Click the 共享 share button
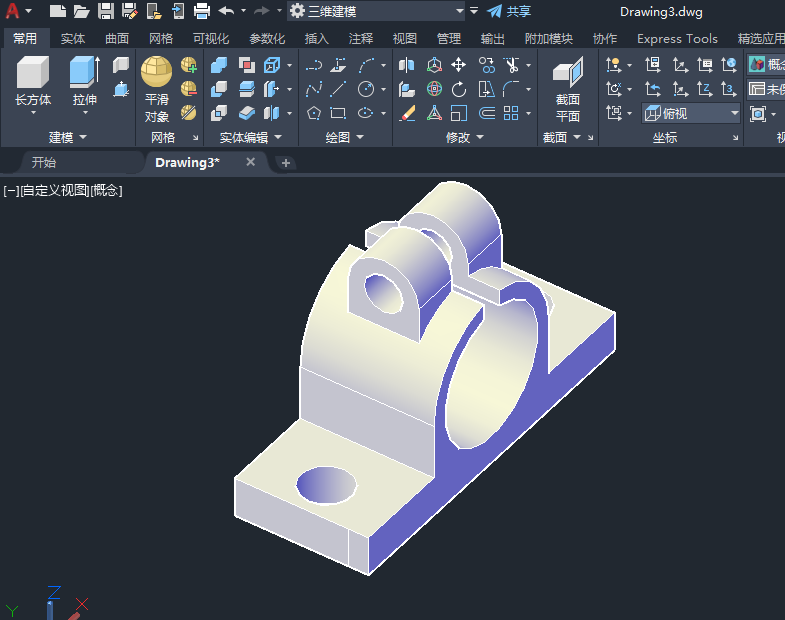This screenshot has height=620, width=785. coord(509,11)
